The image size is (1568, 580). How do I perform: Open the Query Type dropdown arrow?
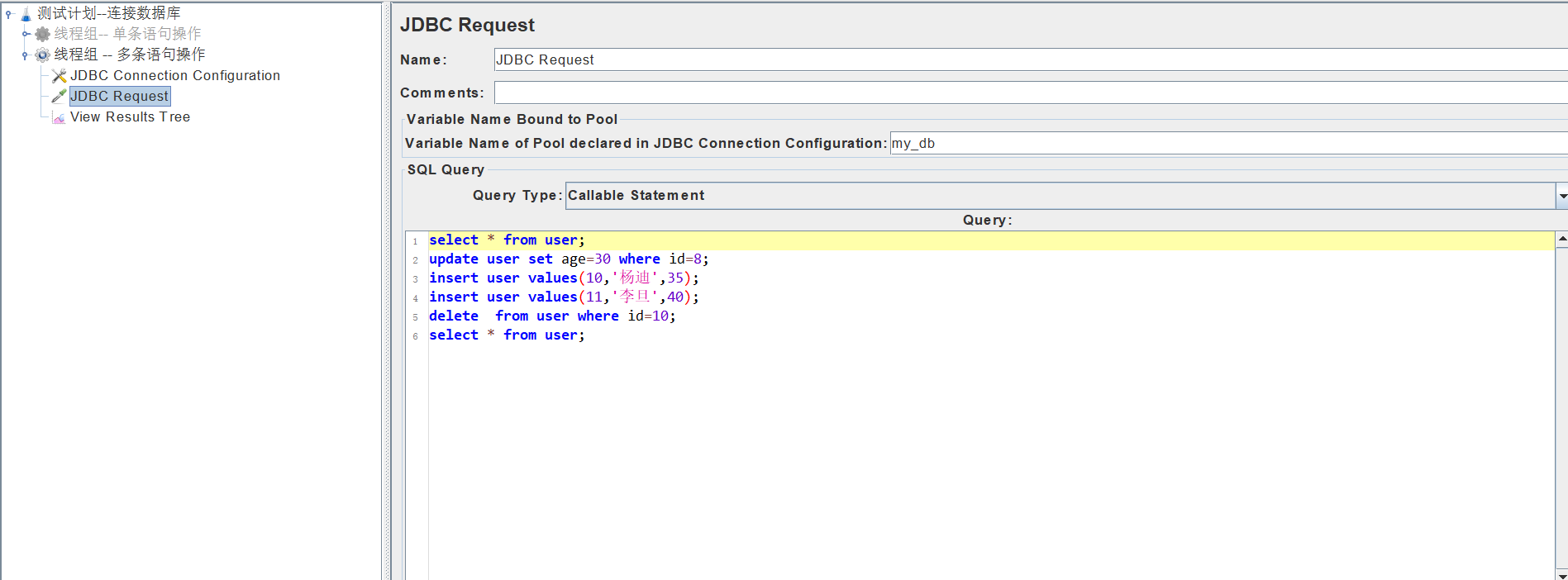[x=1561, y=196]
